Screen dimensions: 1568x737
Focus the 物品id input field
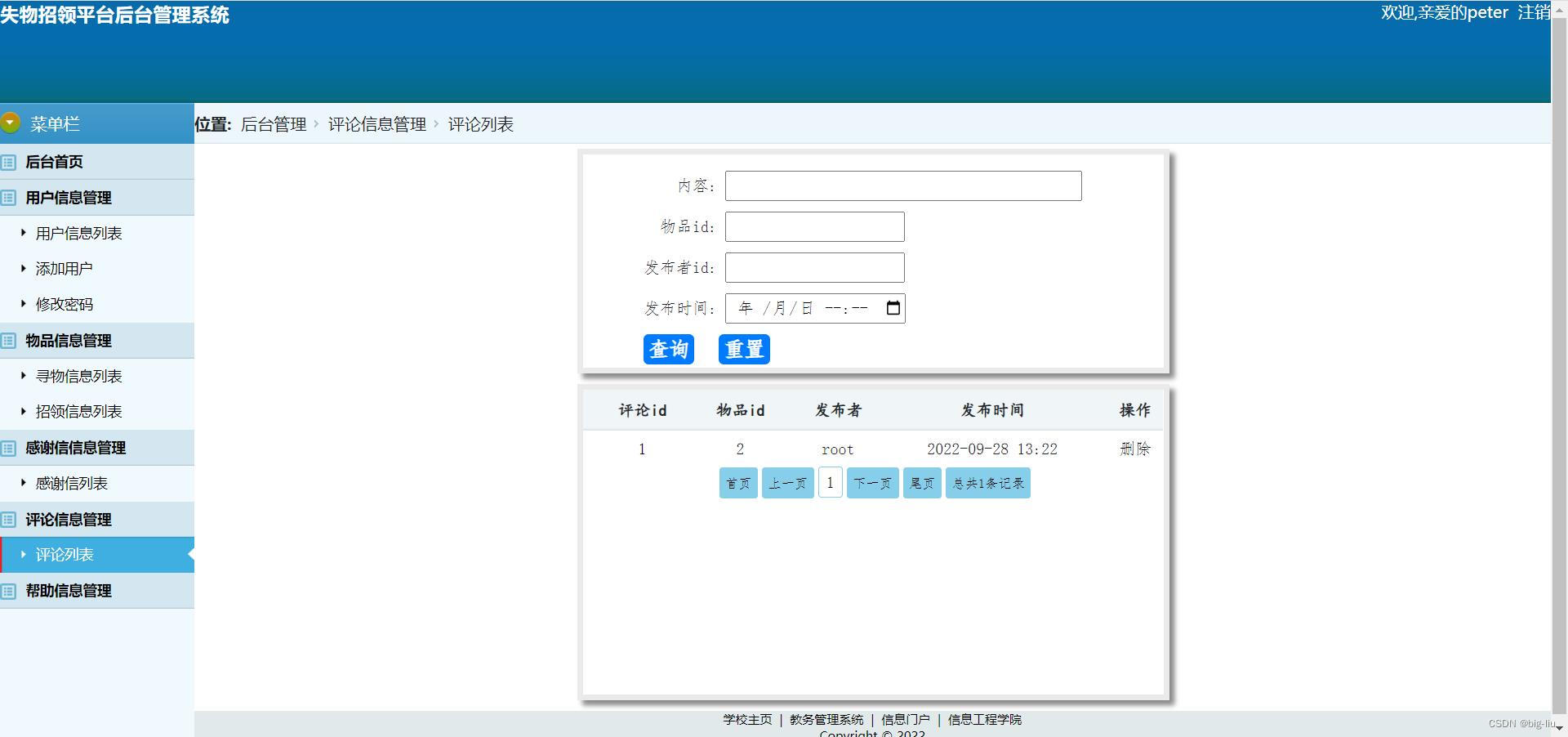click(x=815, y=226)
